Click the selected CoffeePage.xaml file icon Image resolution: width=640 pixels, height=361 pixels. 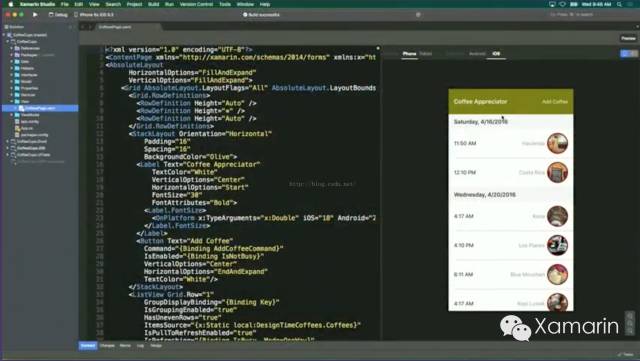22,108
